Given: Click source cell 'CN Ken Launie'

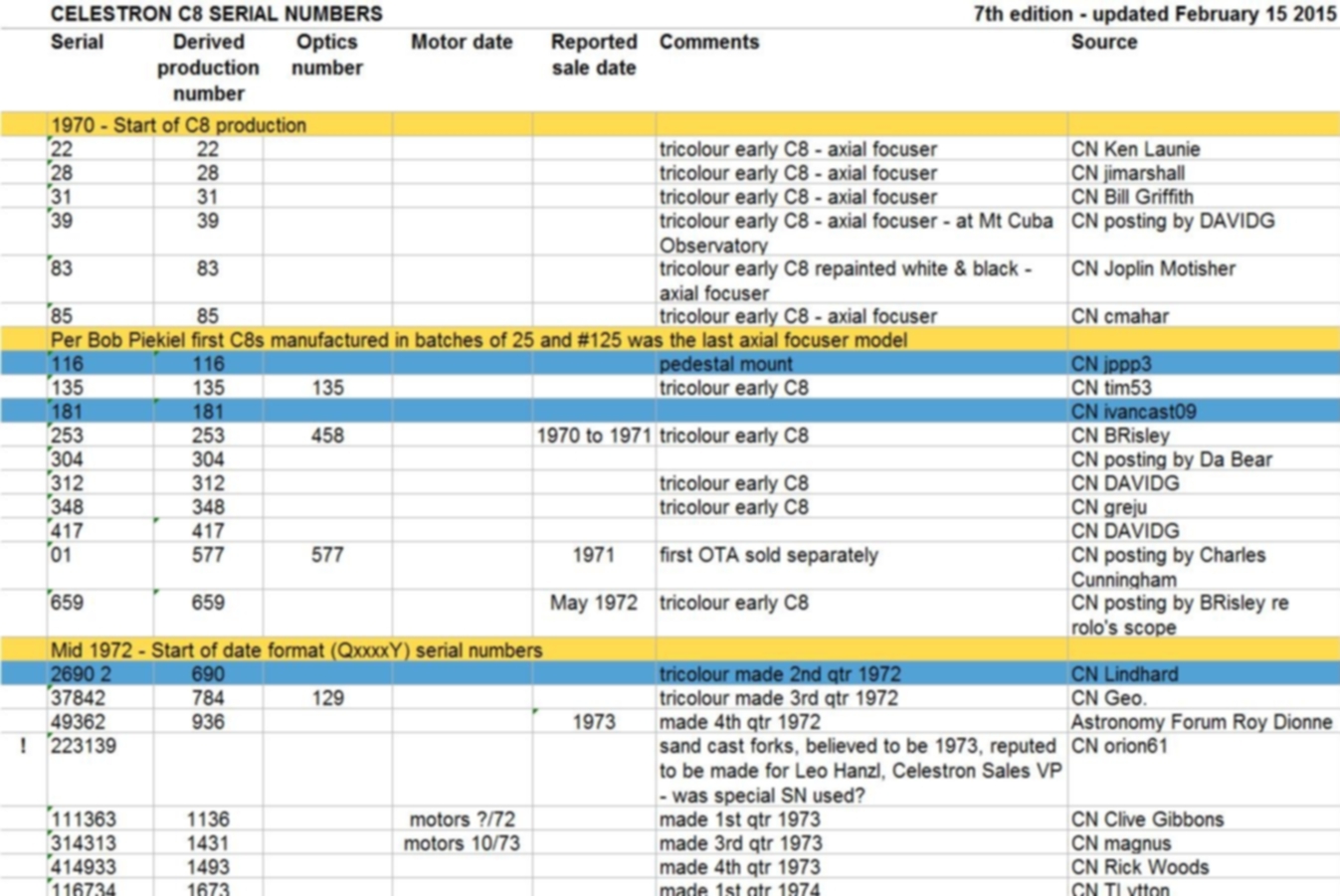Looking at the screenshot, I should click(1135, 149).
